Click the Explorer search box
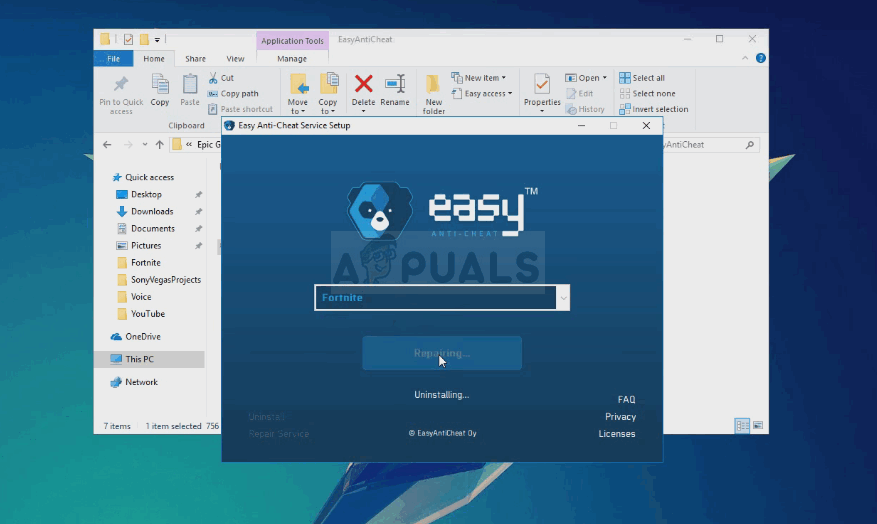The height and width of the screenshot is (524, 877). 711,145
